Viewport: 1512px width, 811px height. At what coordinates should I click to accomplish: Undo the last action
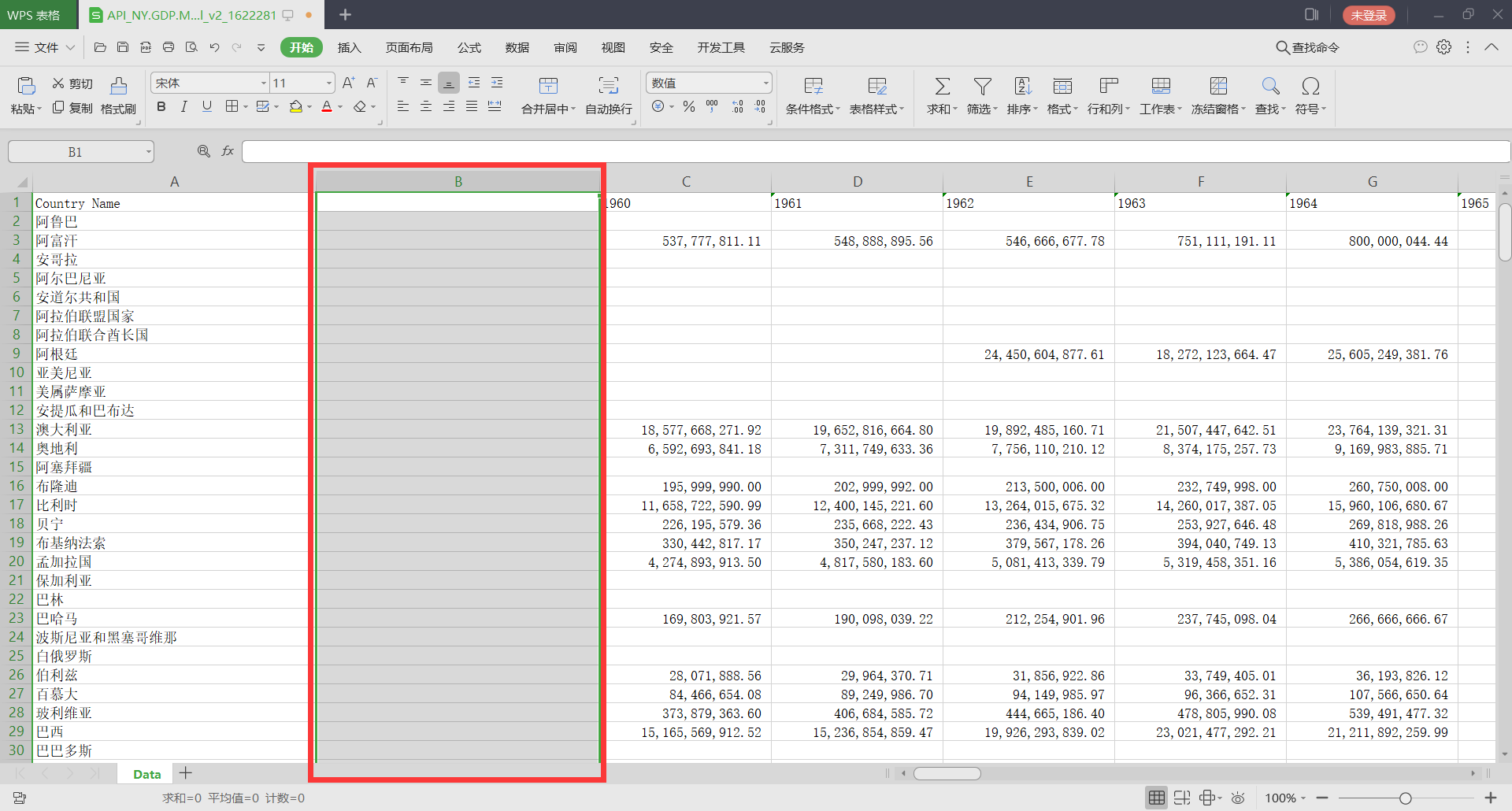click(214, 47)
